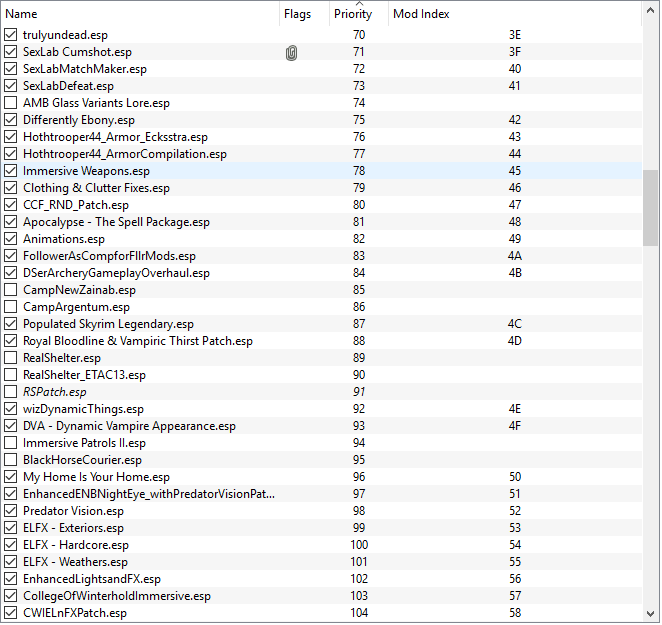Select My Home Is Your Home.esp
The width and height of the screenshot is (662, 625).
(96, 477)
